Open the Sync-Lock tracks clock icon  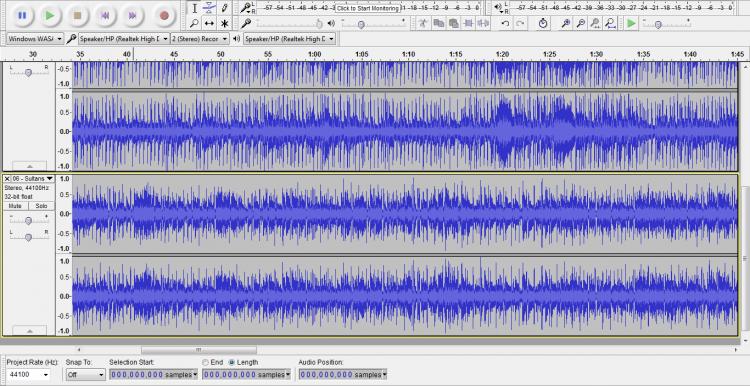(x=543, y=23)
